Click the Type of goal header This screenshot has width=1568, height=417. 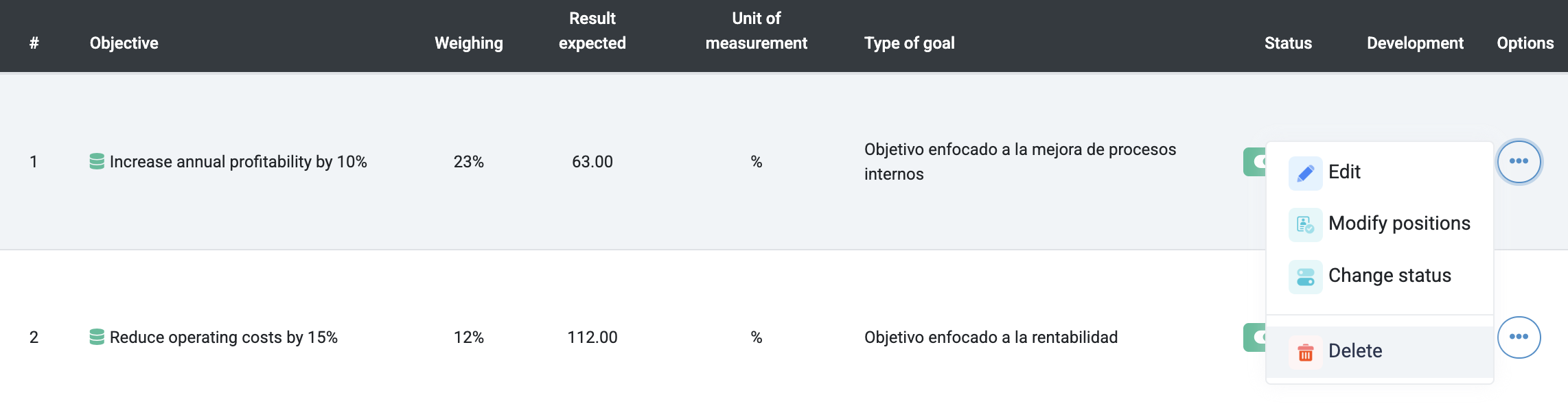(909, 43)
